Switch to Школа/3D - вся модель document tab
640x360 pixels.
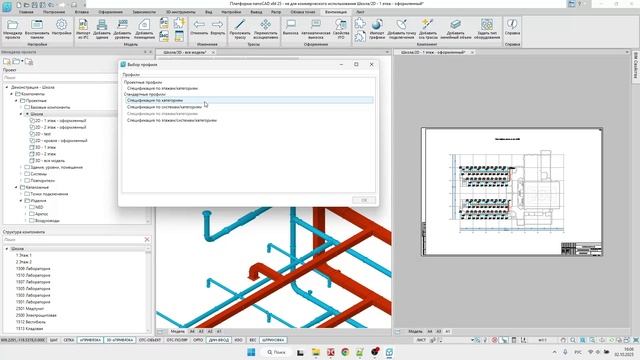pyautogui.click(x=185, y=52)
